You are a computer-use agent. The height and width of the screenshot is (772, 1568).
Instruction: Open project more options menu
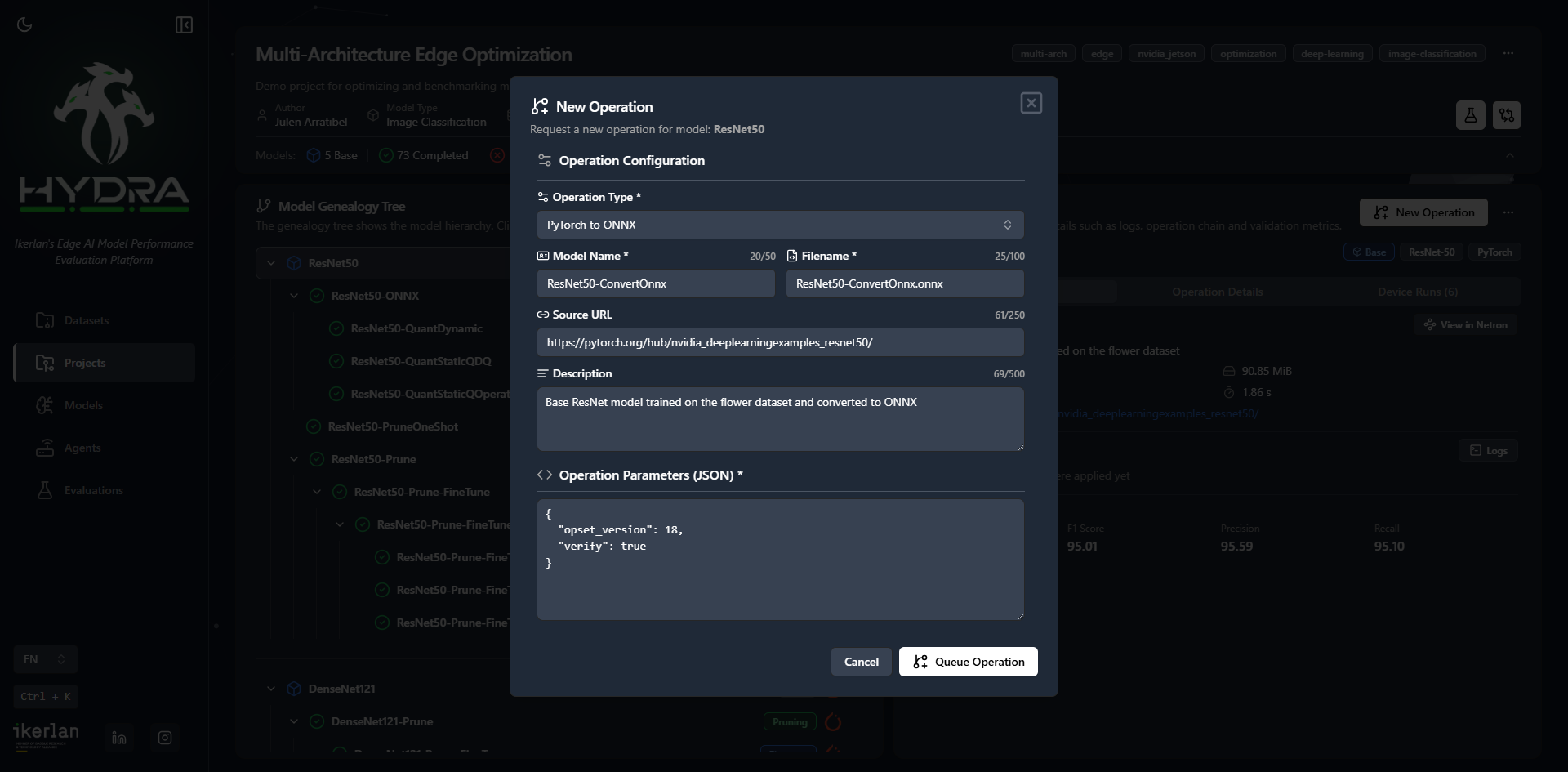coord(1508,54)
